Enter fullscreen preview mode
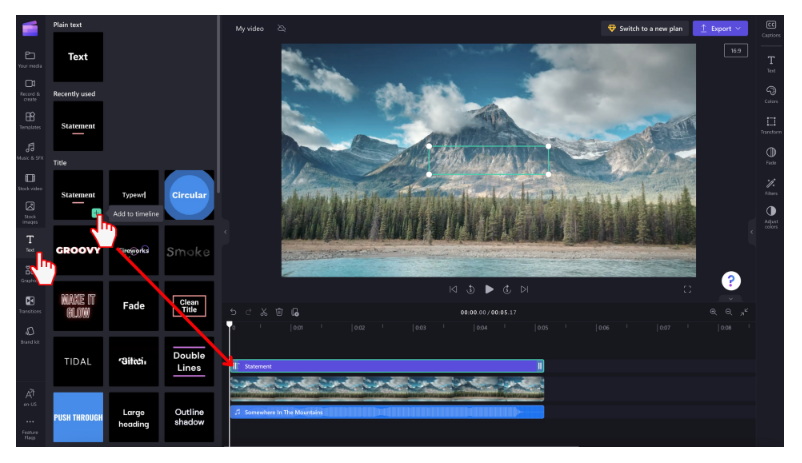This screenshot has height=463, width=802. pos(687,290)
